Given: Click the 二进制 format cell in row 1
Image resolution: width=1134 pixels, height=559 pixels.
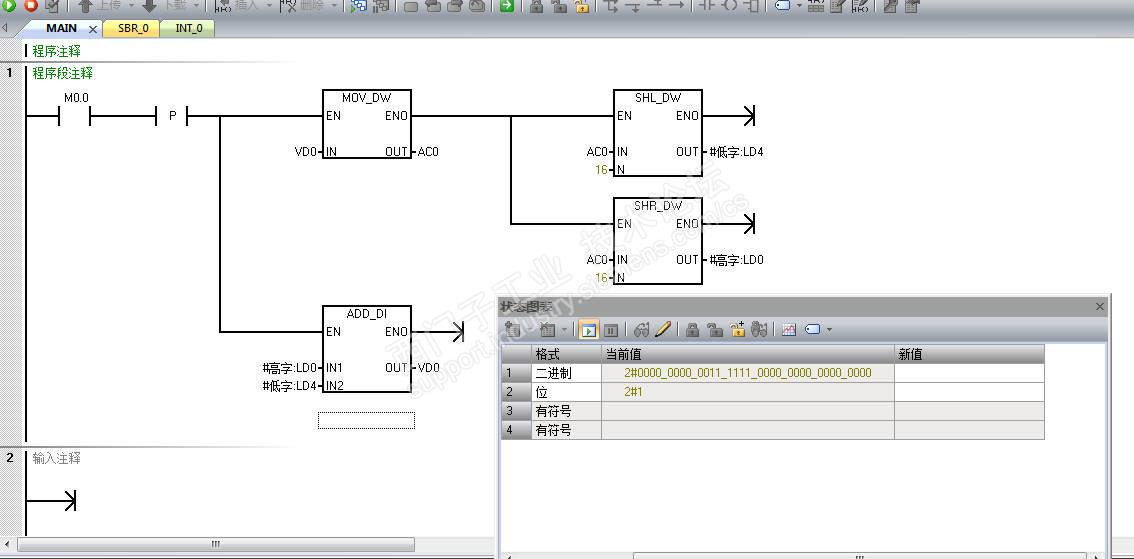Looking at the screenshot, I should click(566, 373).
